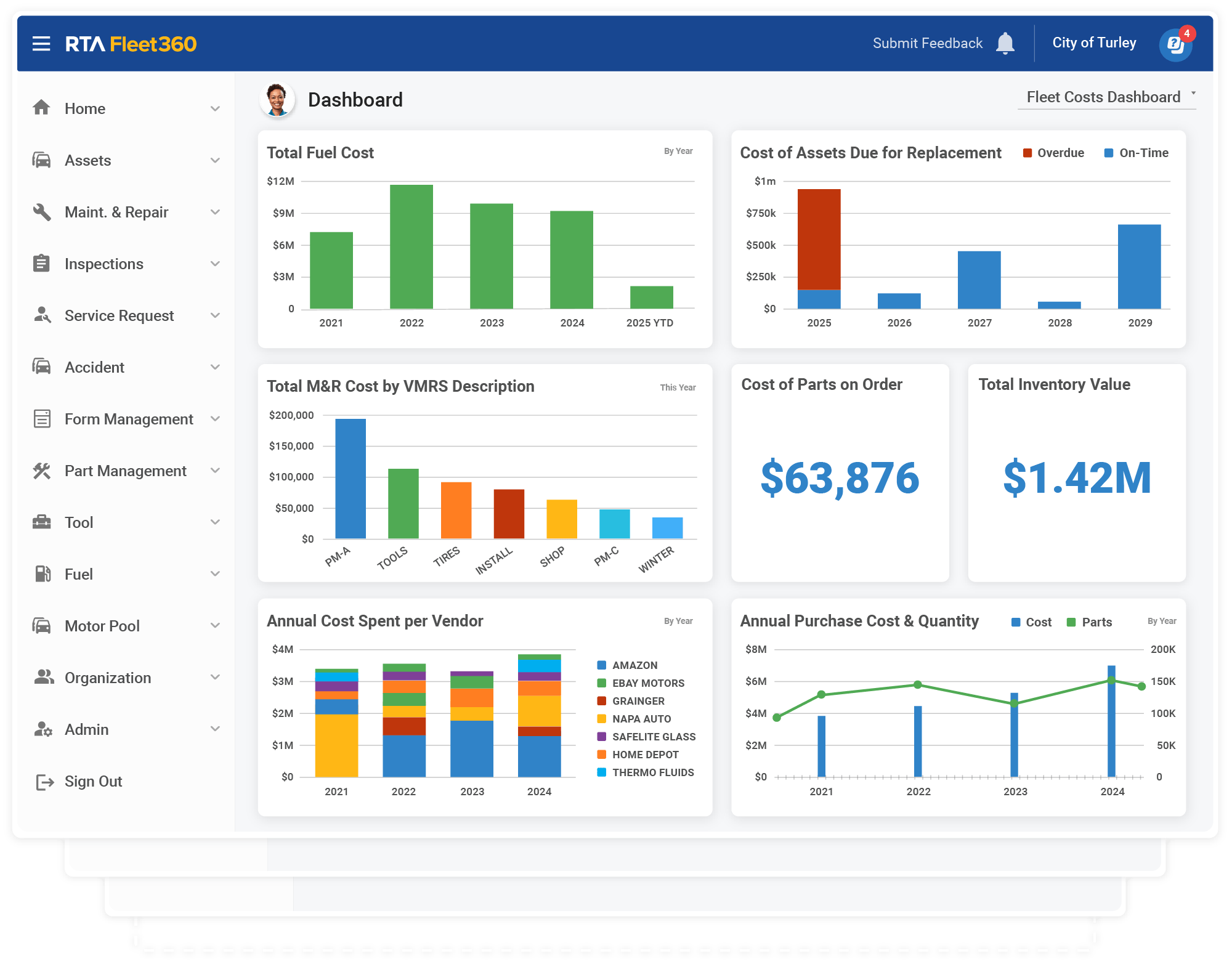The height and width of the screenshot is (964, 1232).
Task: Toggle the Parts series in purchase chart legend
Action: click(1090, 622)
